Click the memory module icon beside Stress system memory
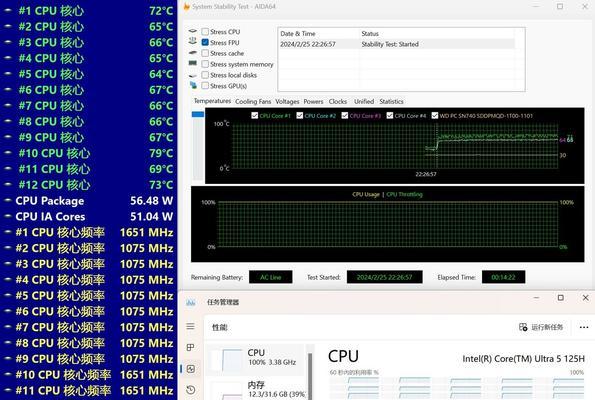 click(x=193, y=63)
